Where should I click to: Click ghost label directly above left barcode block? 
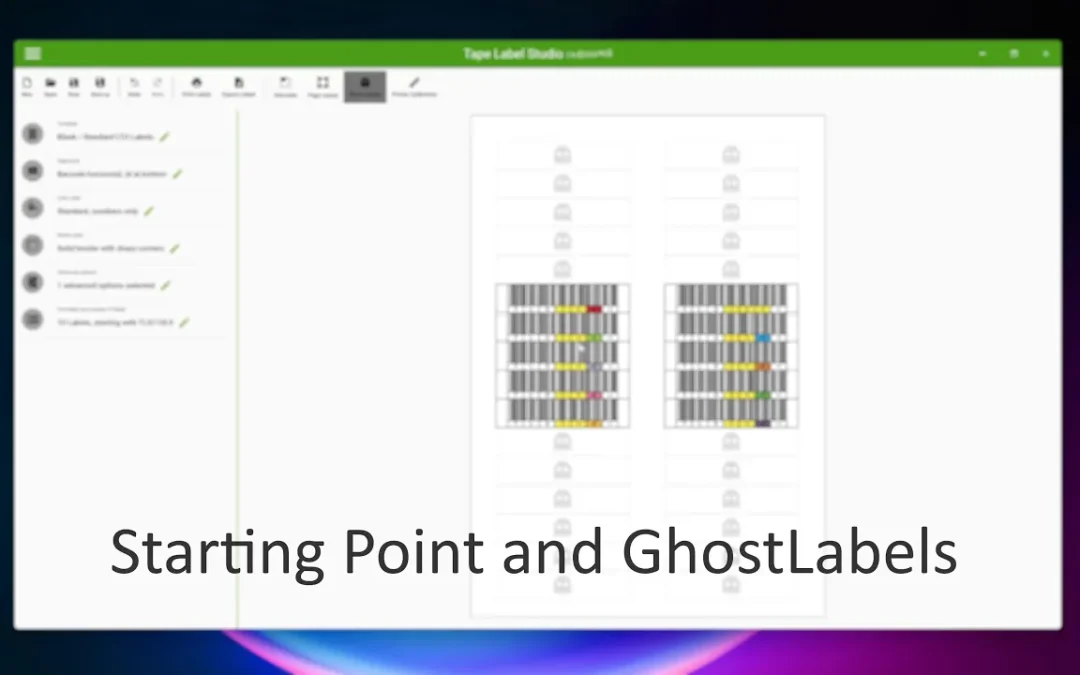(563, 269)
